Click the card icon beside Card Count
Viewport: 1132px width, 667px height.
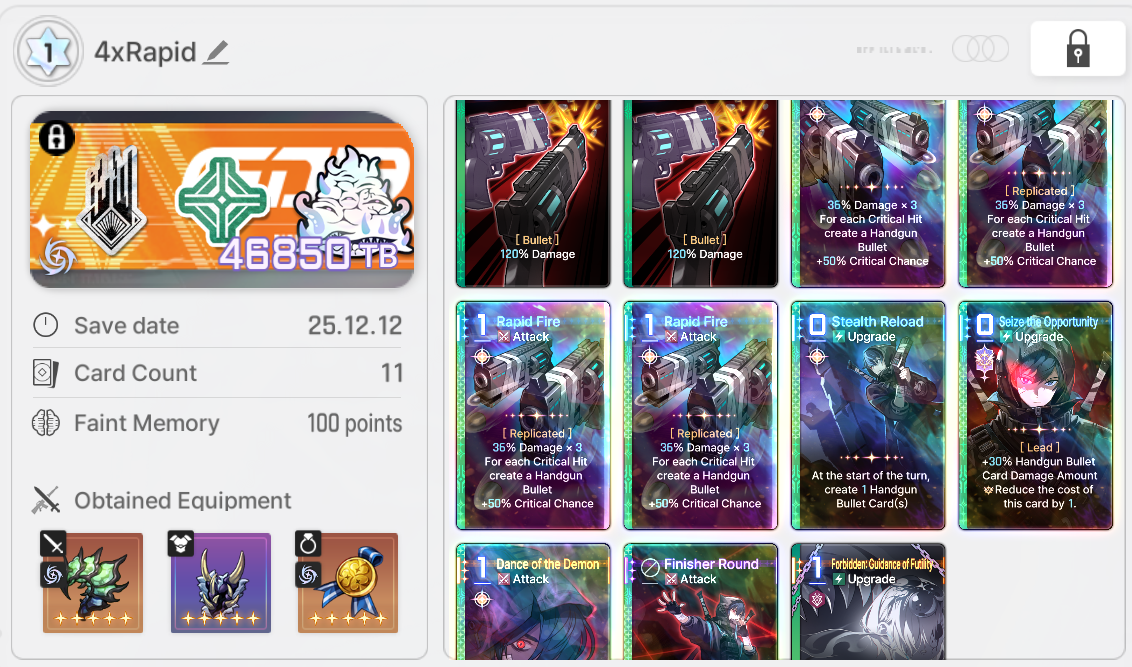(45, 373)
